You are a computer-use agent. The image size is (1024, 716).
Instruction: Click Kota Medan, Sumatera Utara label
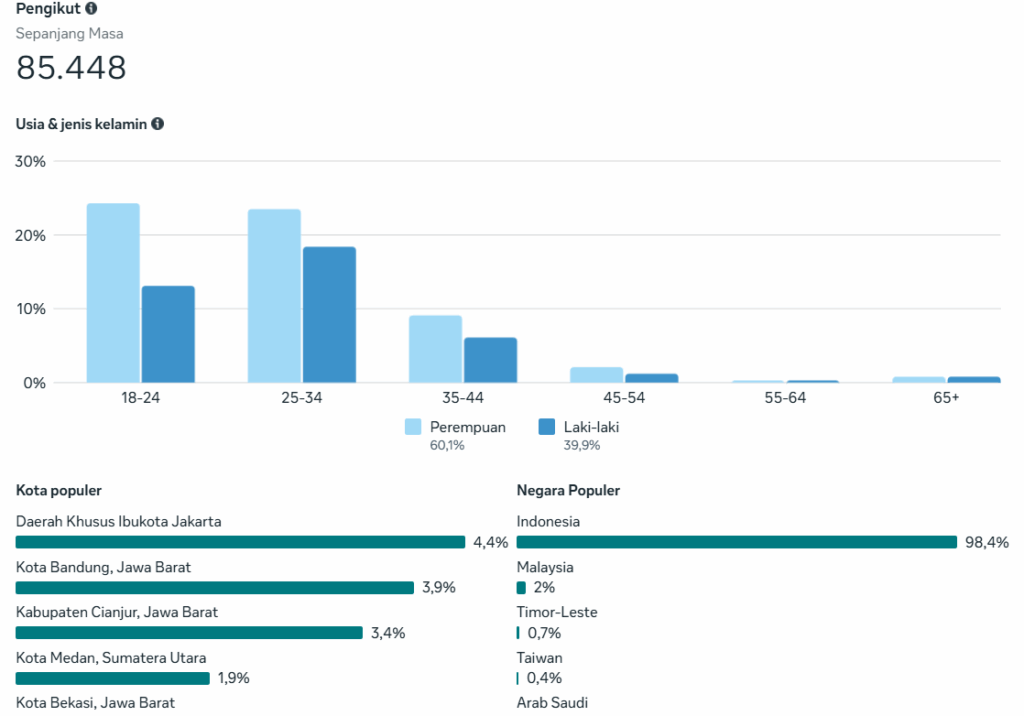click(x=111, y=658)
